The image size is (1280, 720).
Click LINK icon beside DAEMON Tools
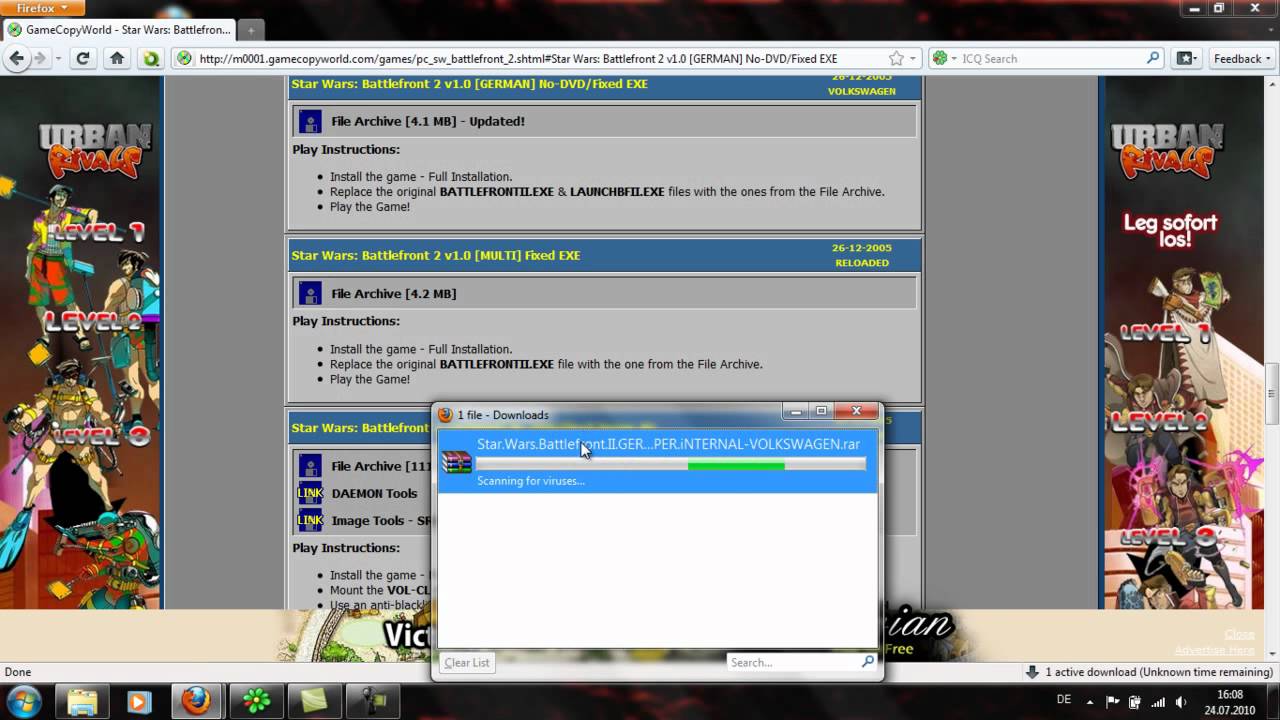pos(310,493)
